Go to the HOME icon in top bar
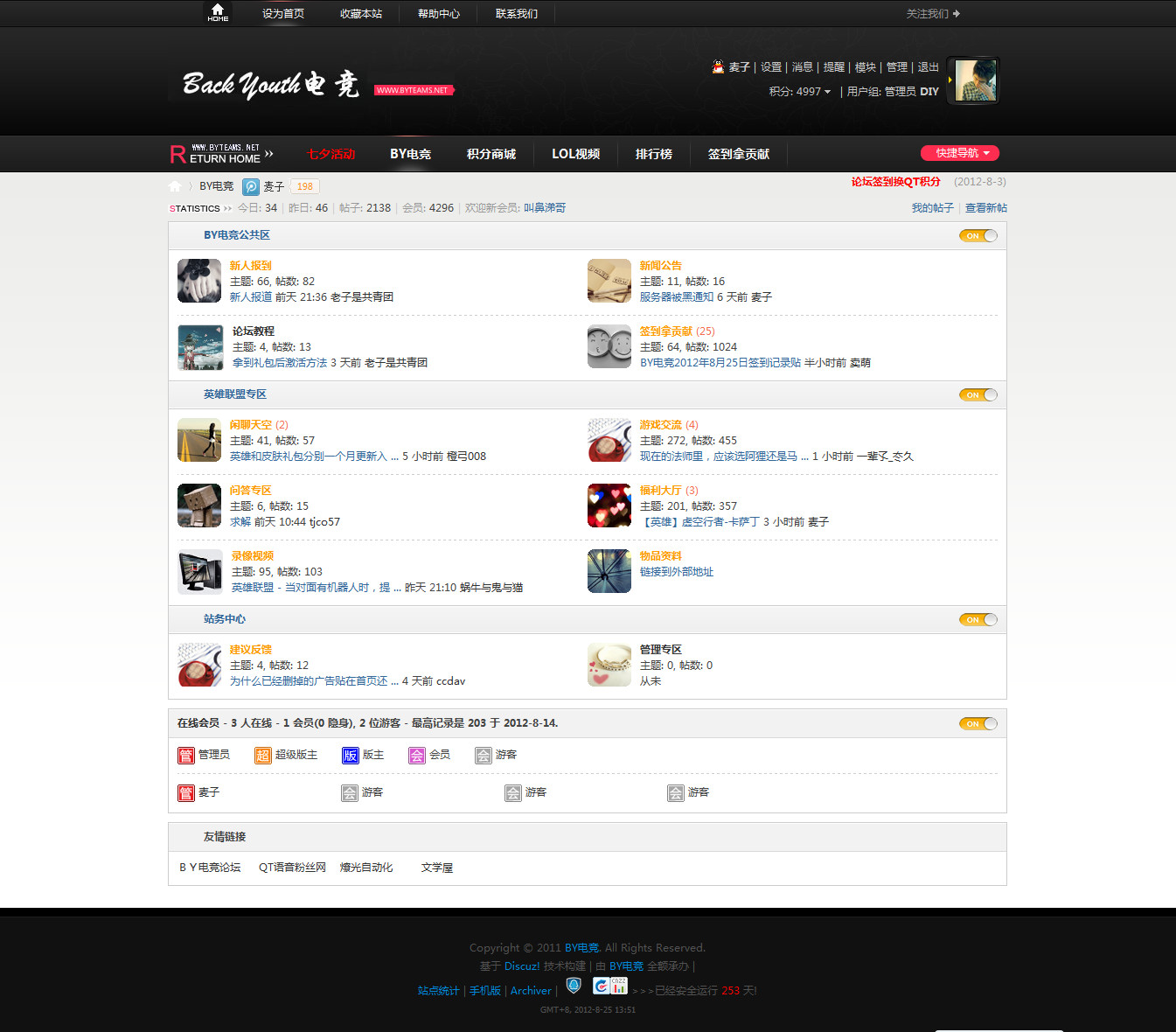This screenshot has height=1032, width=1176. point(218,12)
